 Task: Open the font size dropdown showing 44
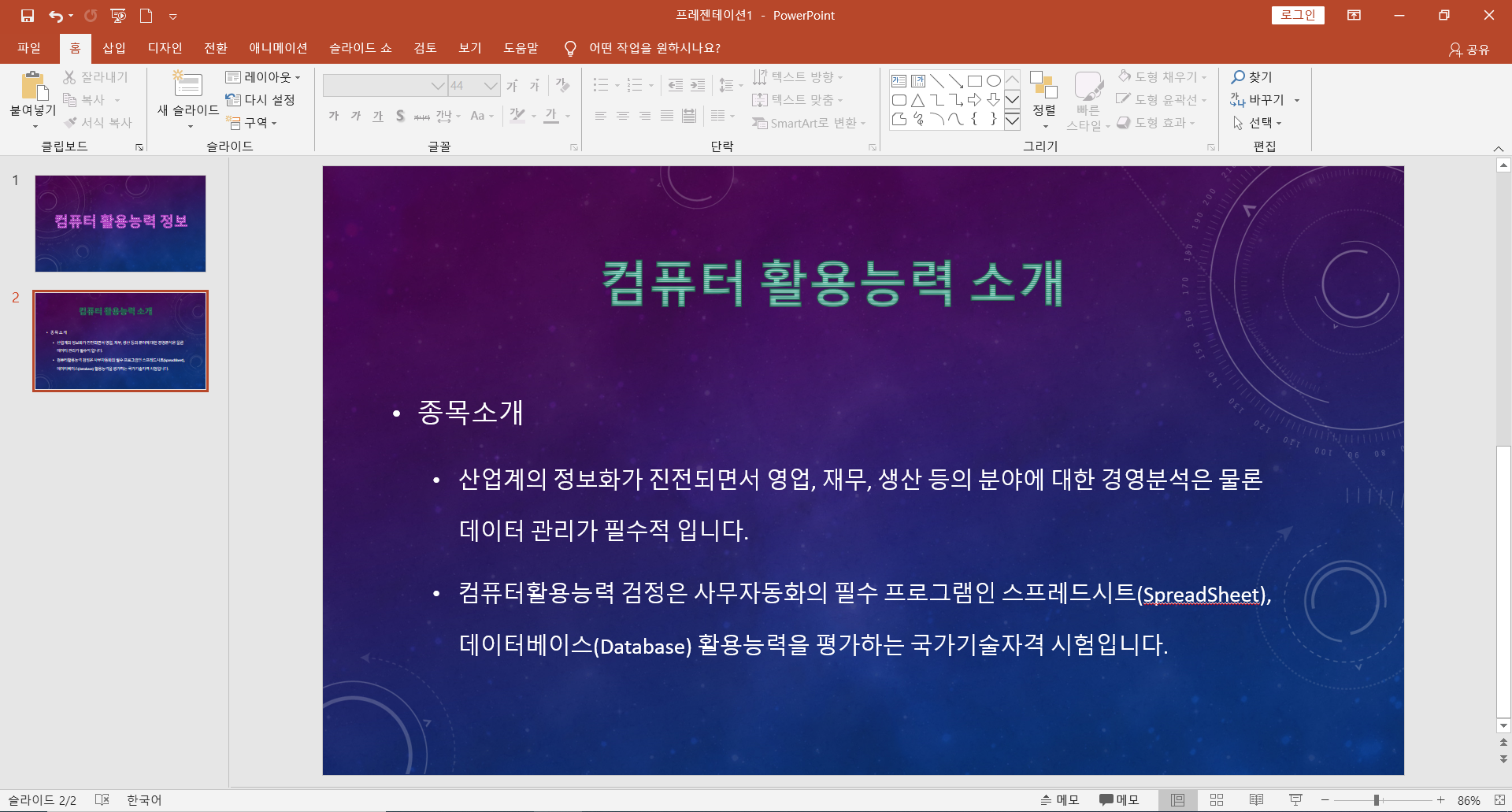click(x=491, y=85)
